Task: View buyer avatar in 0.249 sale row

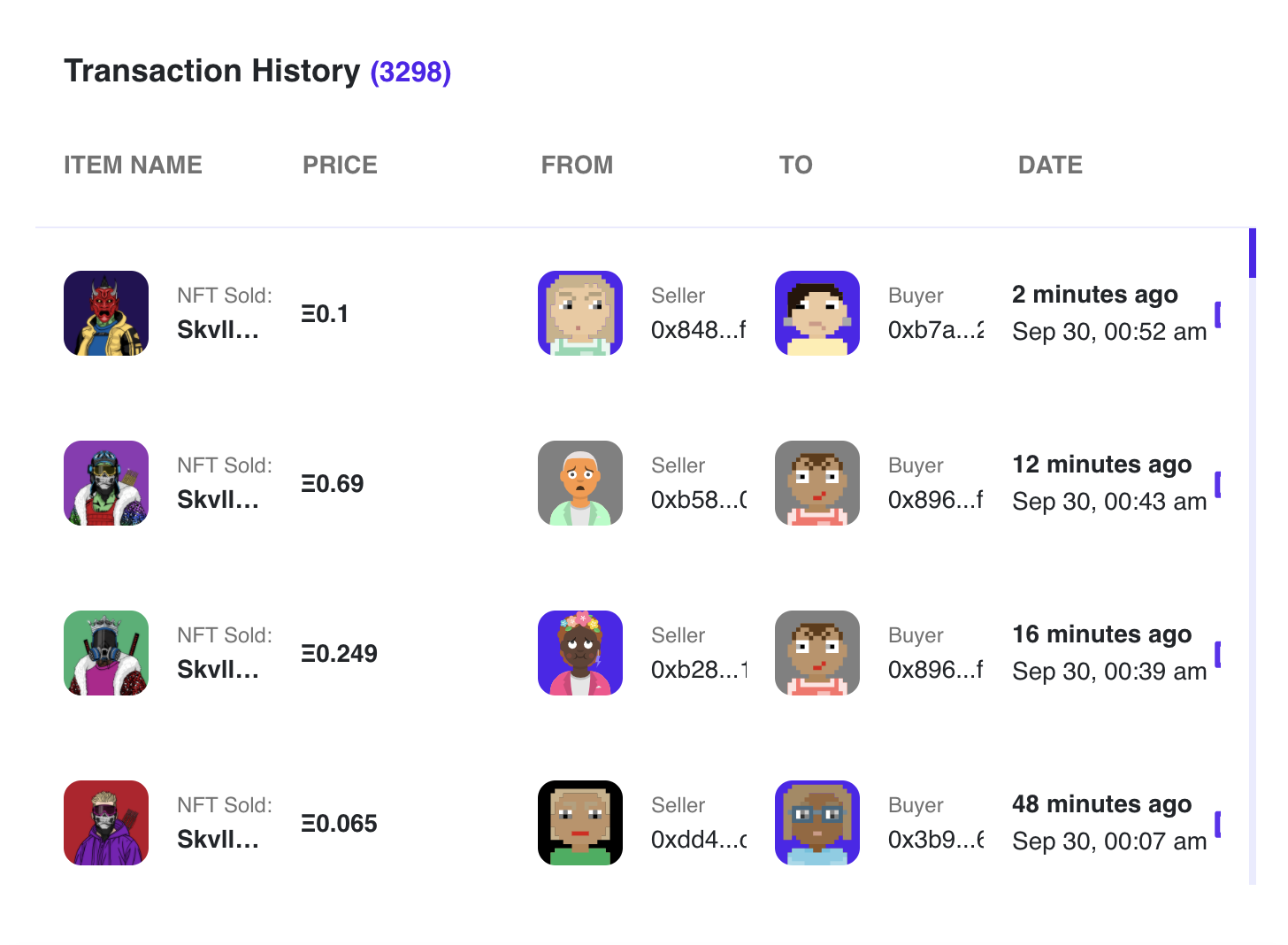Action: [x=817, y=653]
